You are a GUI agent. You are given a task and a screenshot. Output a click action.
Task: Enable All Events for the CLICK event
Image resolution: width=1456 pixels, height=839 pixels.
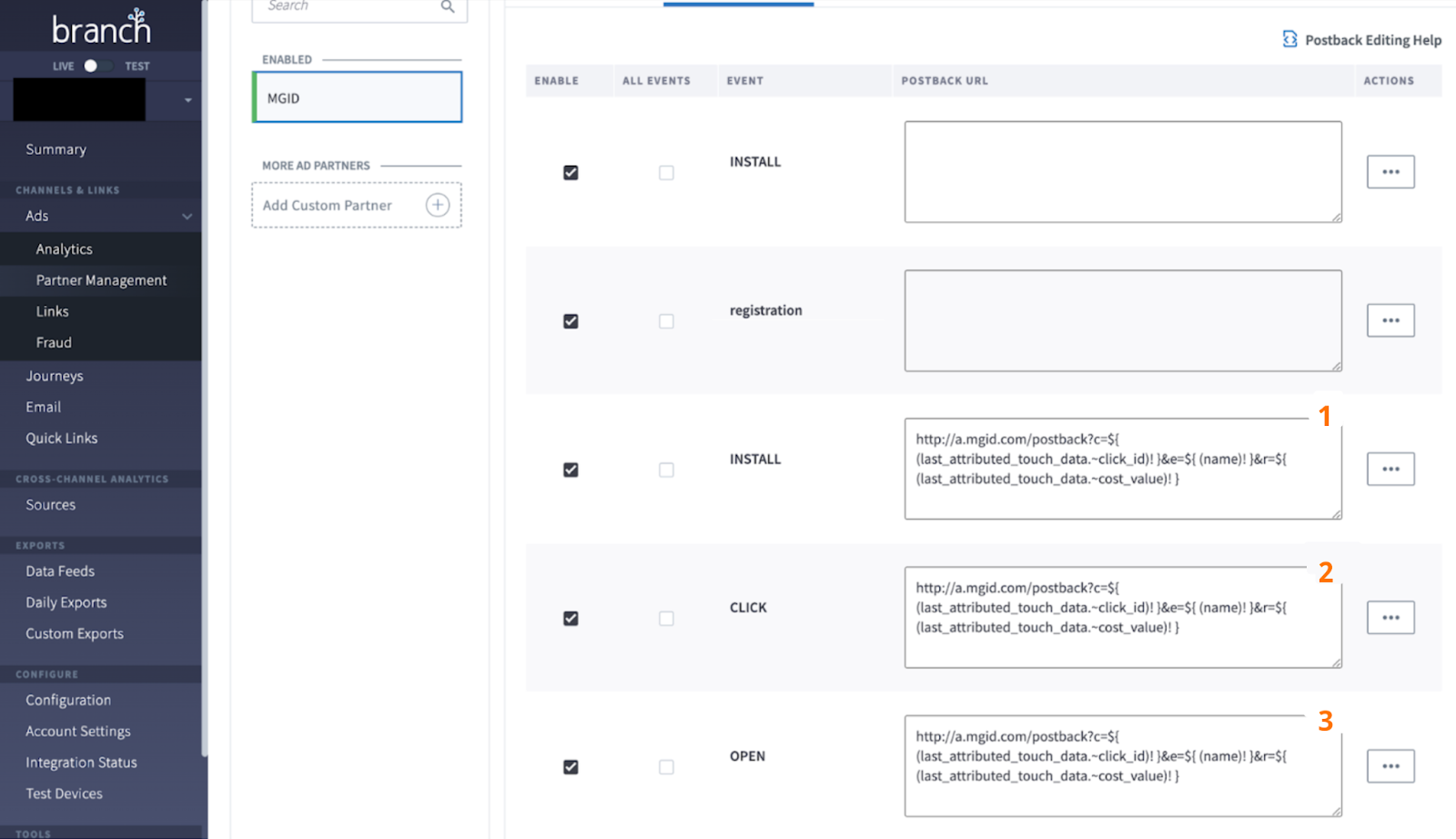pyautogui.click(x=666, y=618)
